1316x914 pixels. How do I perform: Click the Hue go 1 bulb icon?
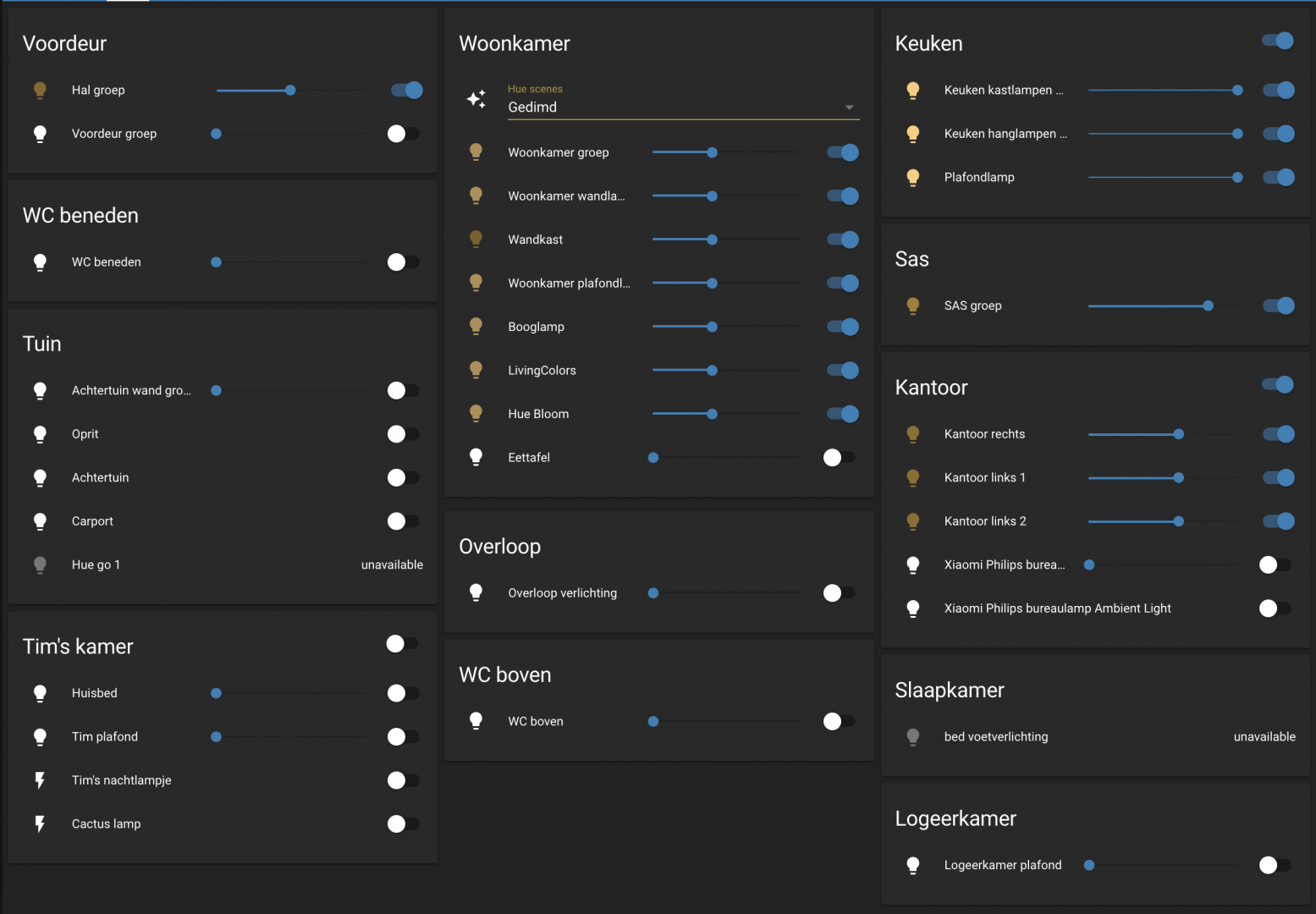(x=40, y=565)
